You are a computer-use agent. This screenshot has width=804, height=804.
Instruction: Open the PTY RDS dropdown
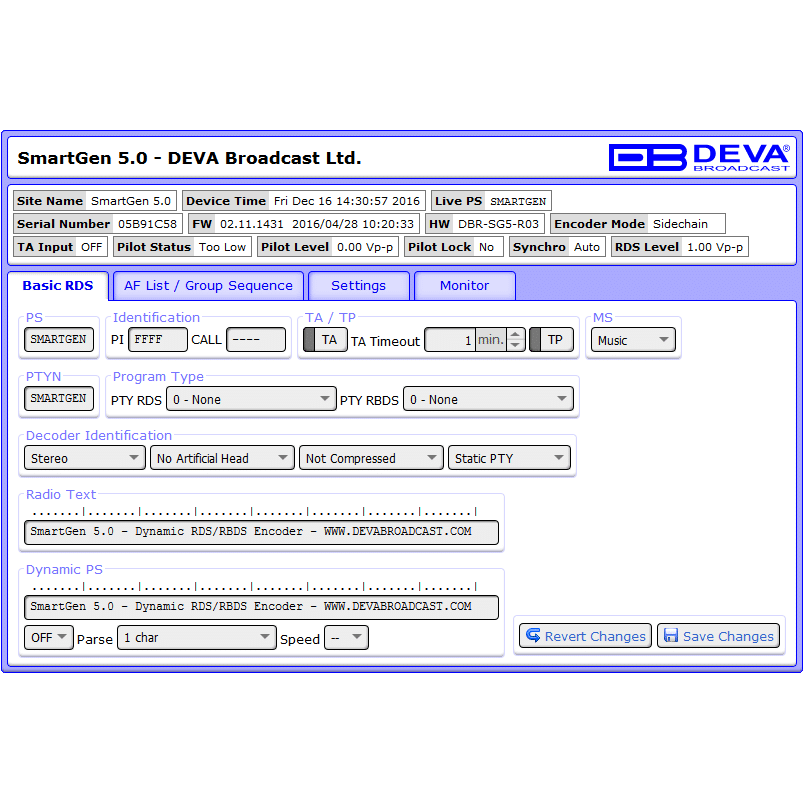point(251,399)
